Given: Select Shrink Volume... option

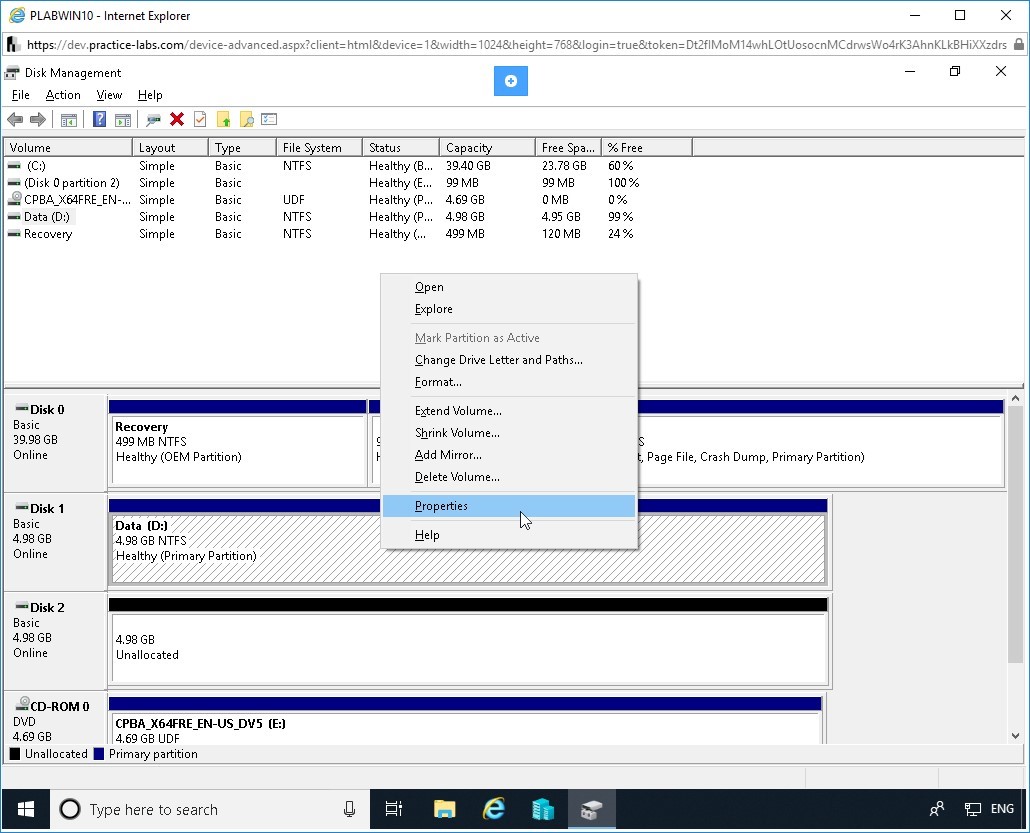Looking at the screenshot, I should tap(509, 433).
